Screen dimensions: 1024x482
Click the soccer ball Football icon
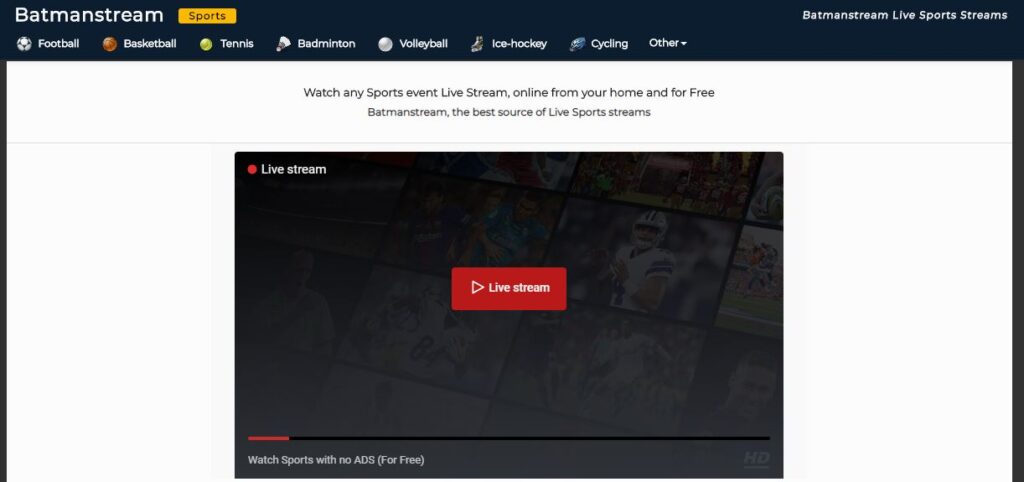point(24,44)
